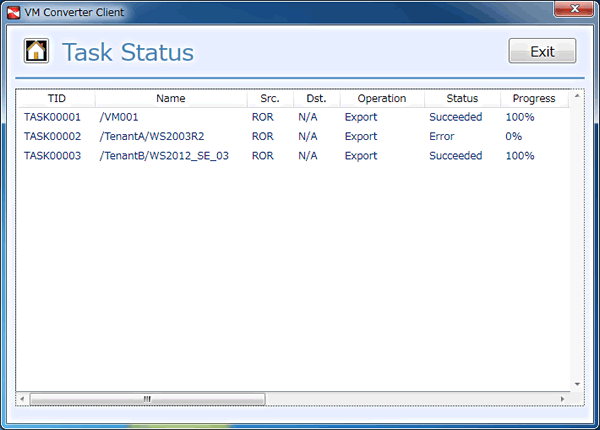Click the /TenantB/WS2012_SE_03 name entry
This screenshot has height=430, width=600.
(164, 156)
